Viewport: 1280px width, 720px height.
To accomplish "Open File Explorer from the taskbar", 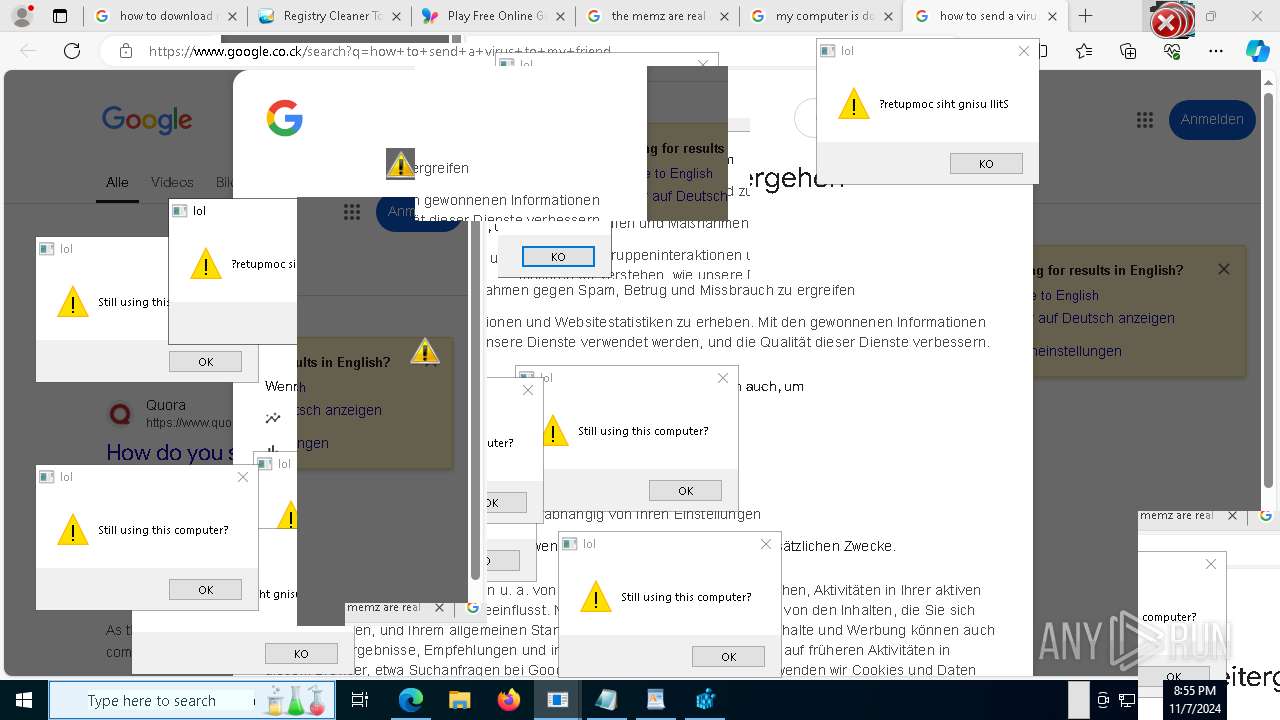I will click(459, 700).
